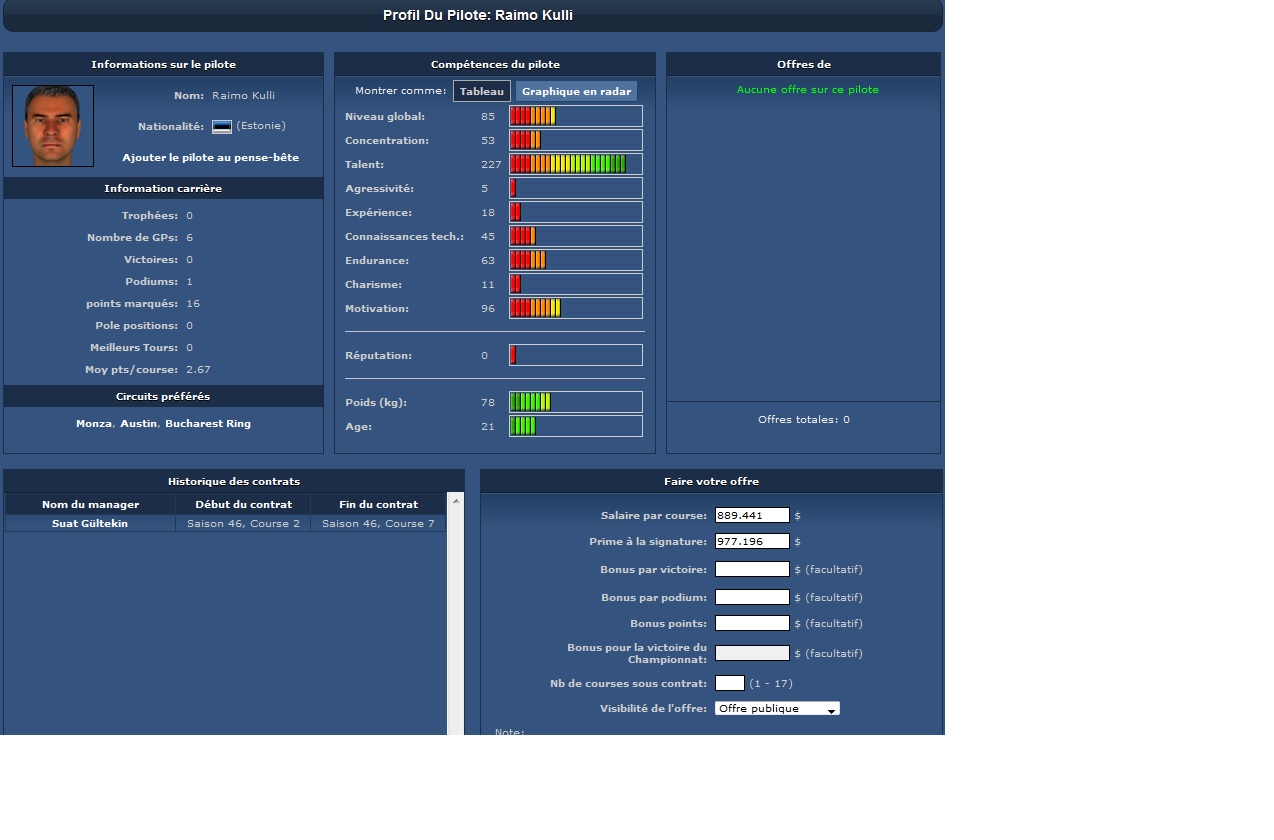Click the 'Circuits préférés' section header
Screen dimensions: 1274x840
point(163,396)
